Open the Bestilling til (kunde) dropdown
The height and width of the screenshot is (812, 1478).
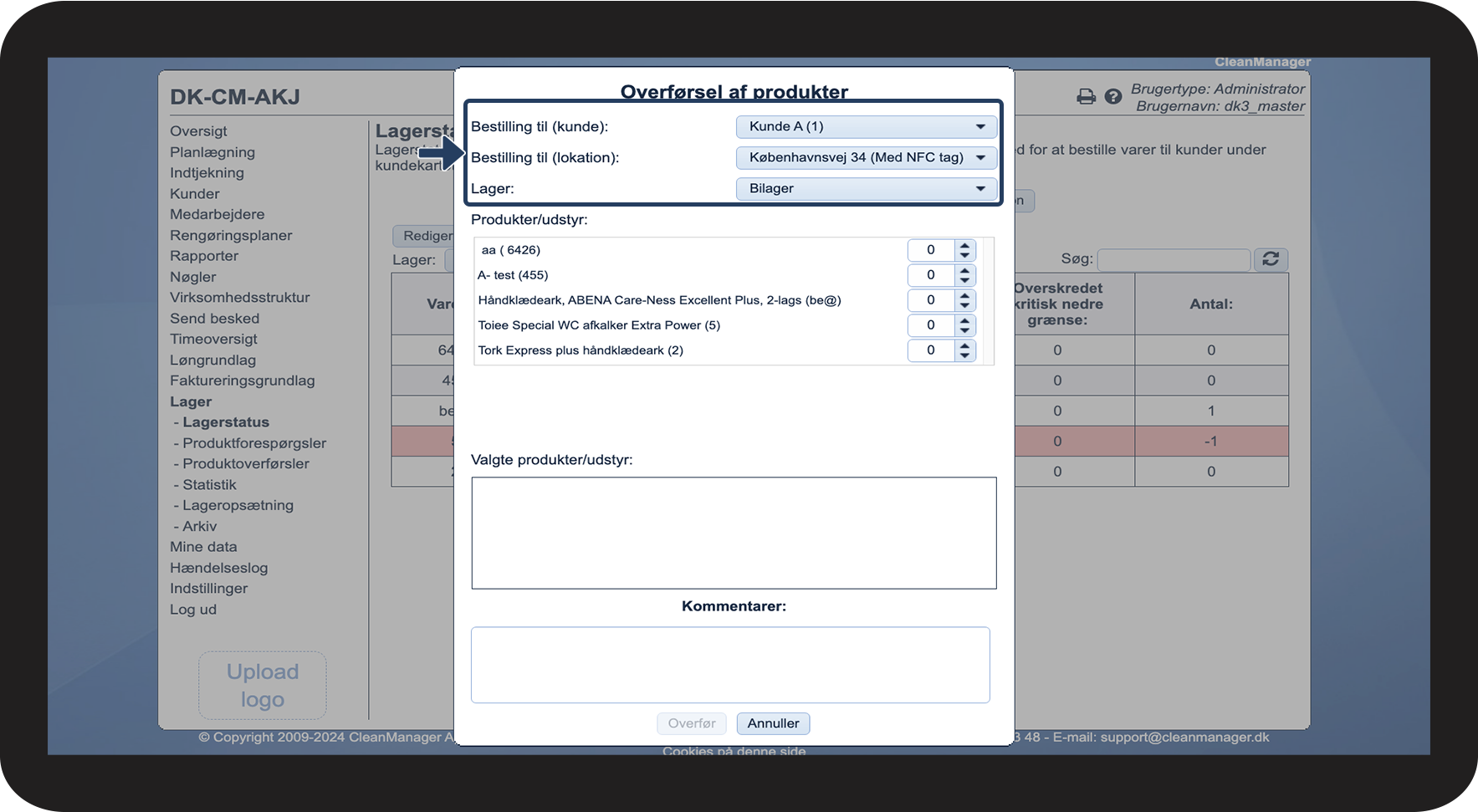coord(867,126)
